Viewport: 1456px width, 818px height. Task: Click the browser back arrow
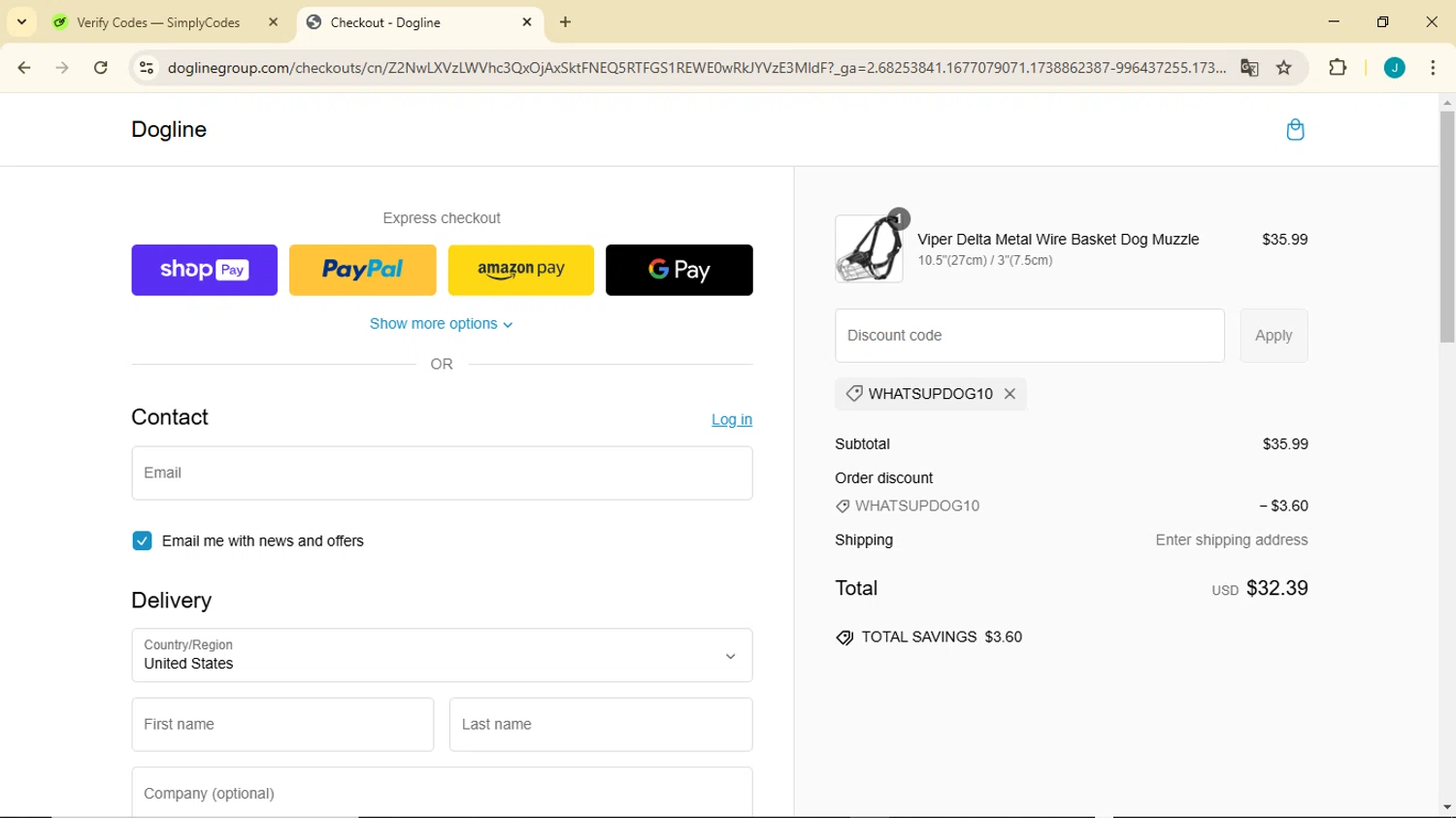(24, 68)
